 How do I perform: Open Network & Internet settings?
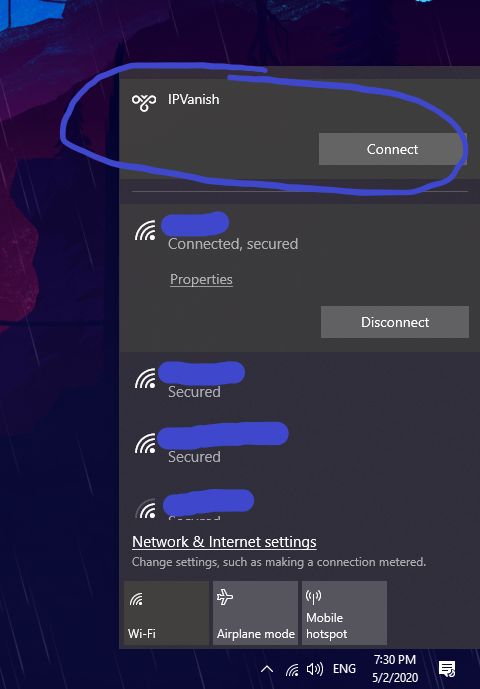coord(224,542)
